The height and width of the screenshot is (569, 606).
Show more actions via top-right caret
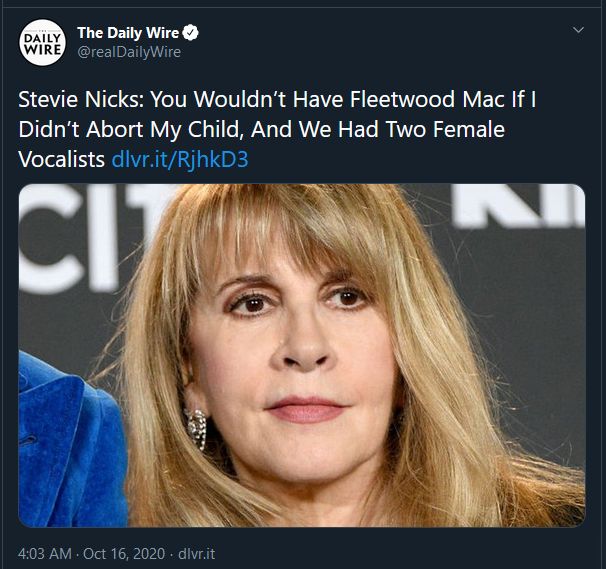(576, 31)
